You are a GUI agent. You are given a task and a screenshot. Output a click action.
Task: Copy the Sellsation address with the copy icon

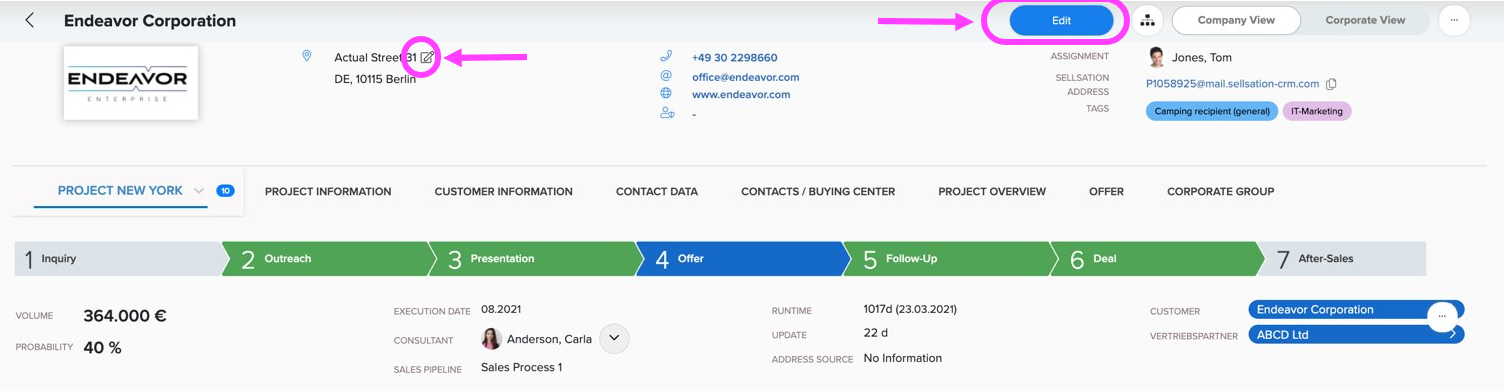(x=1331, y=84)
